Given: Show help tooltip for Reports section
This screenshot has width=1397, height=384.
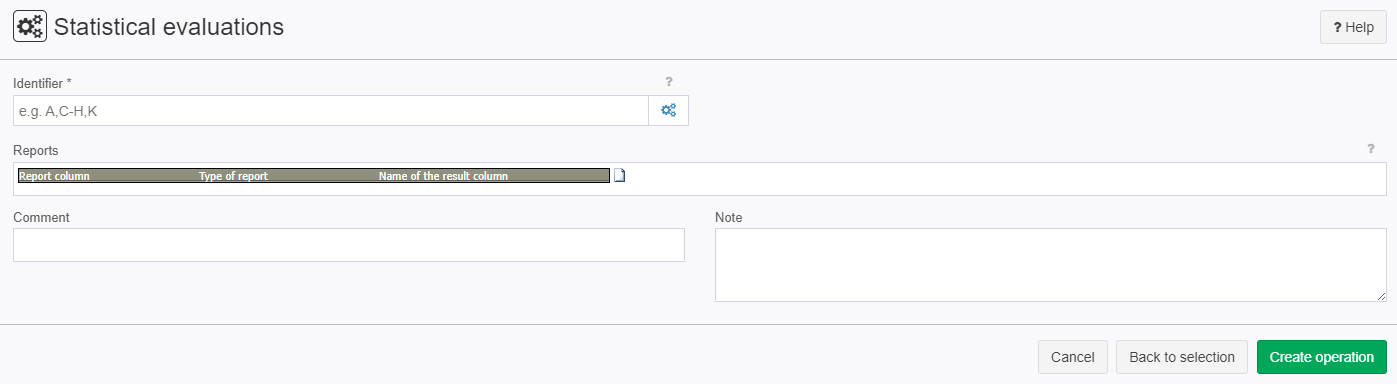Looking at the screenshot, I should (x=1371, y=149).
